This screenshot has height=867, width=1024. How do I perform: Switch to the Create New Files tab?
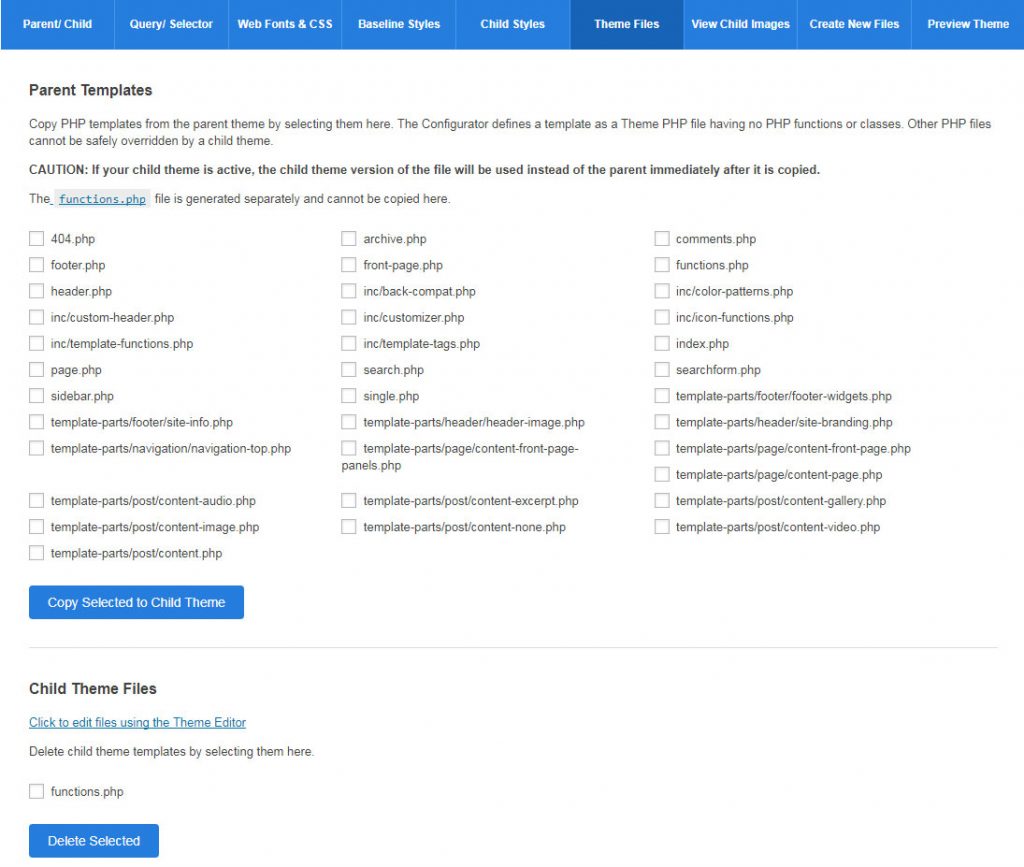pyautogui.click(x=854, y=24)
